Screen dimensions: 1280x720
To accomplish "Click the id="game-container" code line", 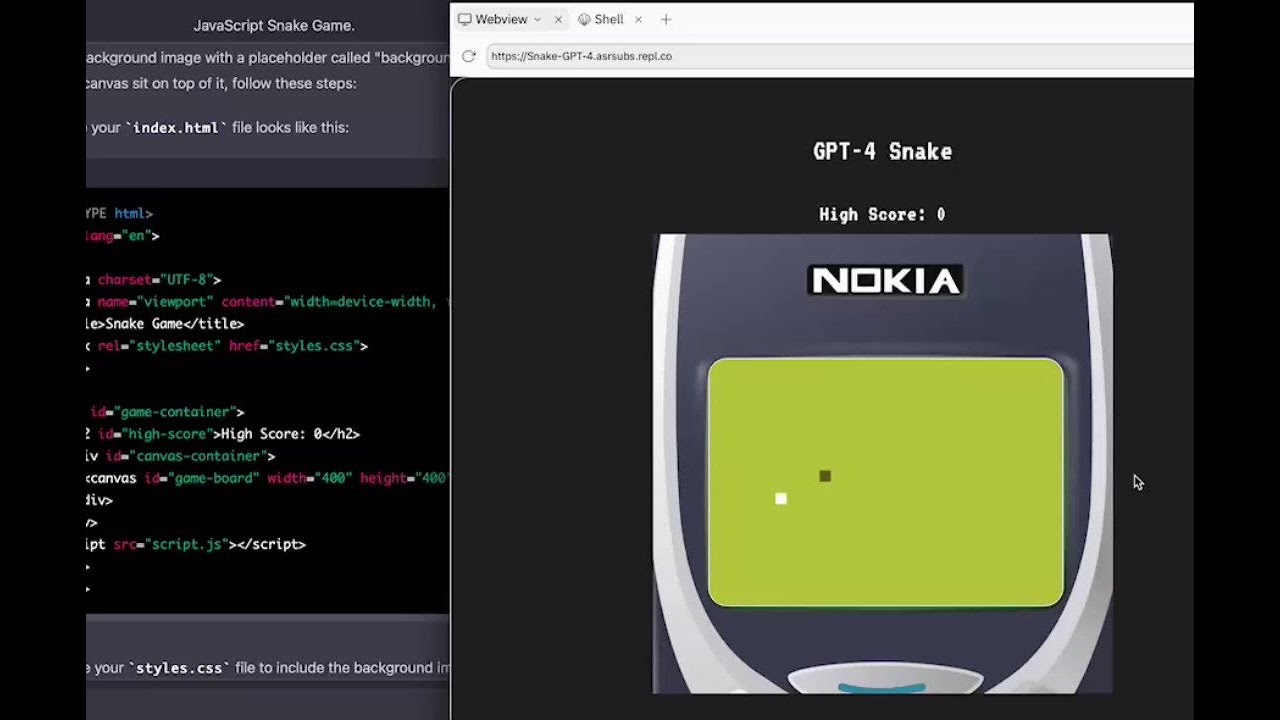I will pos(166,412).
